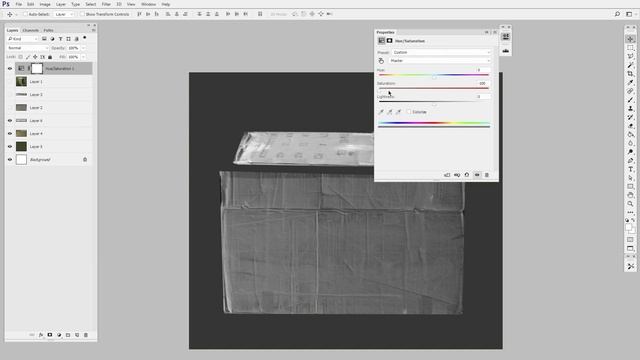Screen dimensions: 640x360
Task: Select the History Brush tool
Action: 631,117
